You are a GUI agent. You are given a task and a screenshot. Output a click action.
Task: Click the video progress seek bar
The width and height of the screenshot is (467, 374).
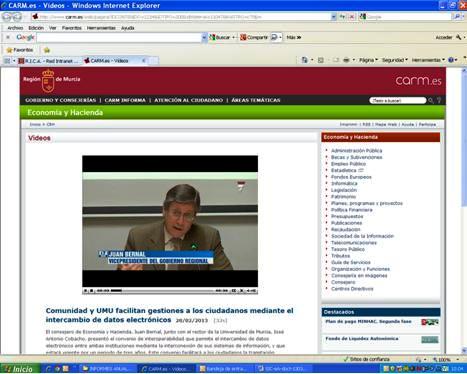(162, 291)
